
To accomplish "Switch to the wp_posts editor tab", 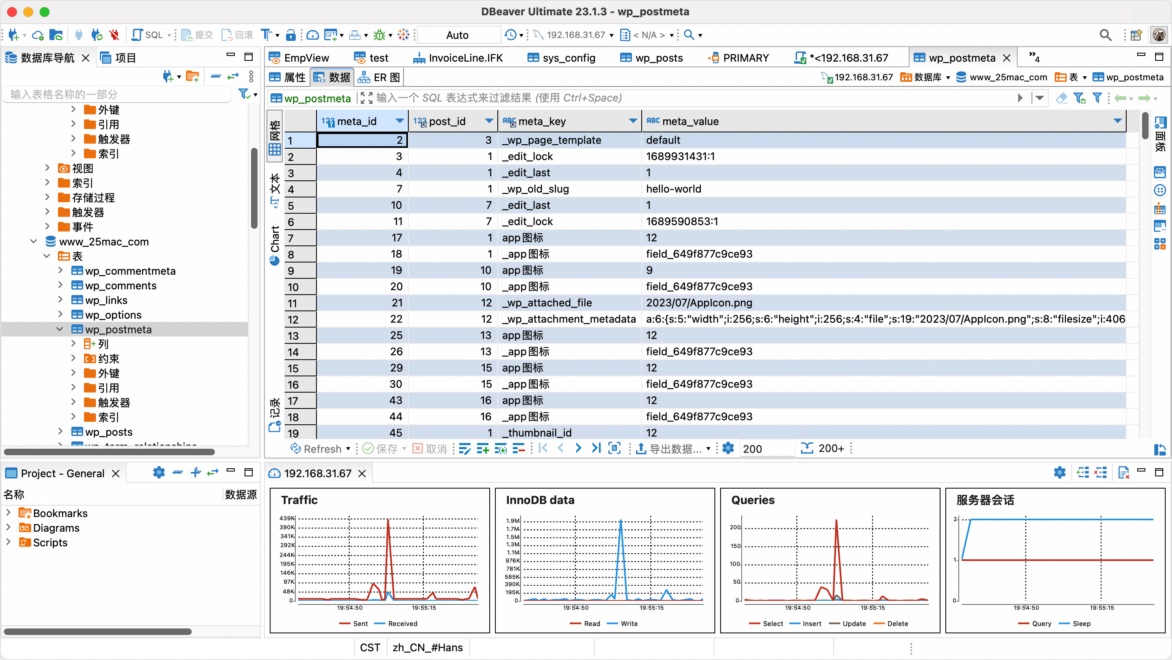I will click(651, 58).
